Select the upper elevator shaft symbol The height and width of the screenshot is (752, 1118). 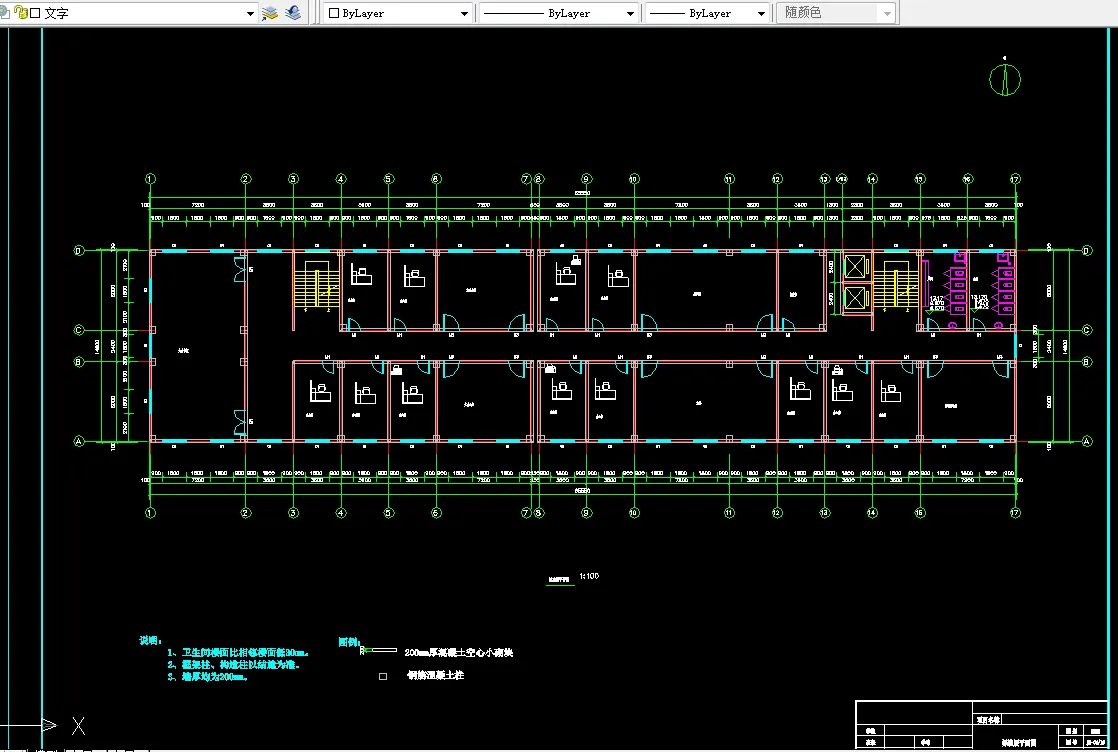[855, 267]
